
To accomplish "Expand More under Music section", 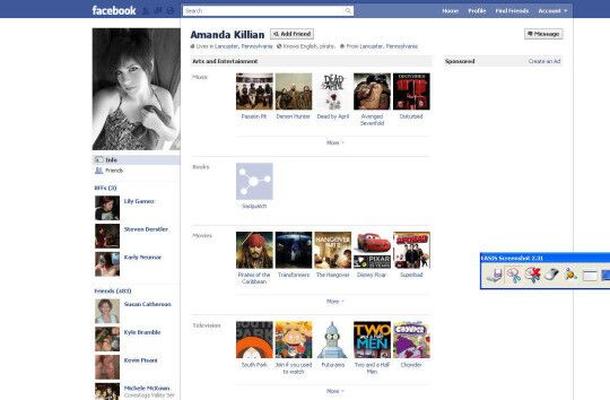I will [x=335, y=143].
